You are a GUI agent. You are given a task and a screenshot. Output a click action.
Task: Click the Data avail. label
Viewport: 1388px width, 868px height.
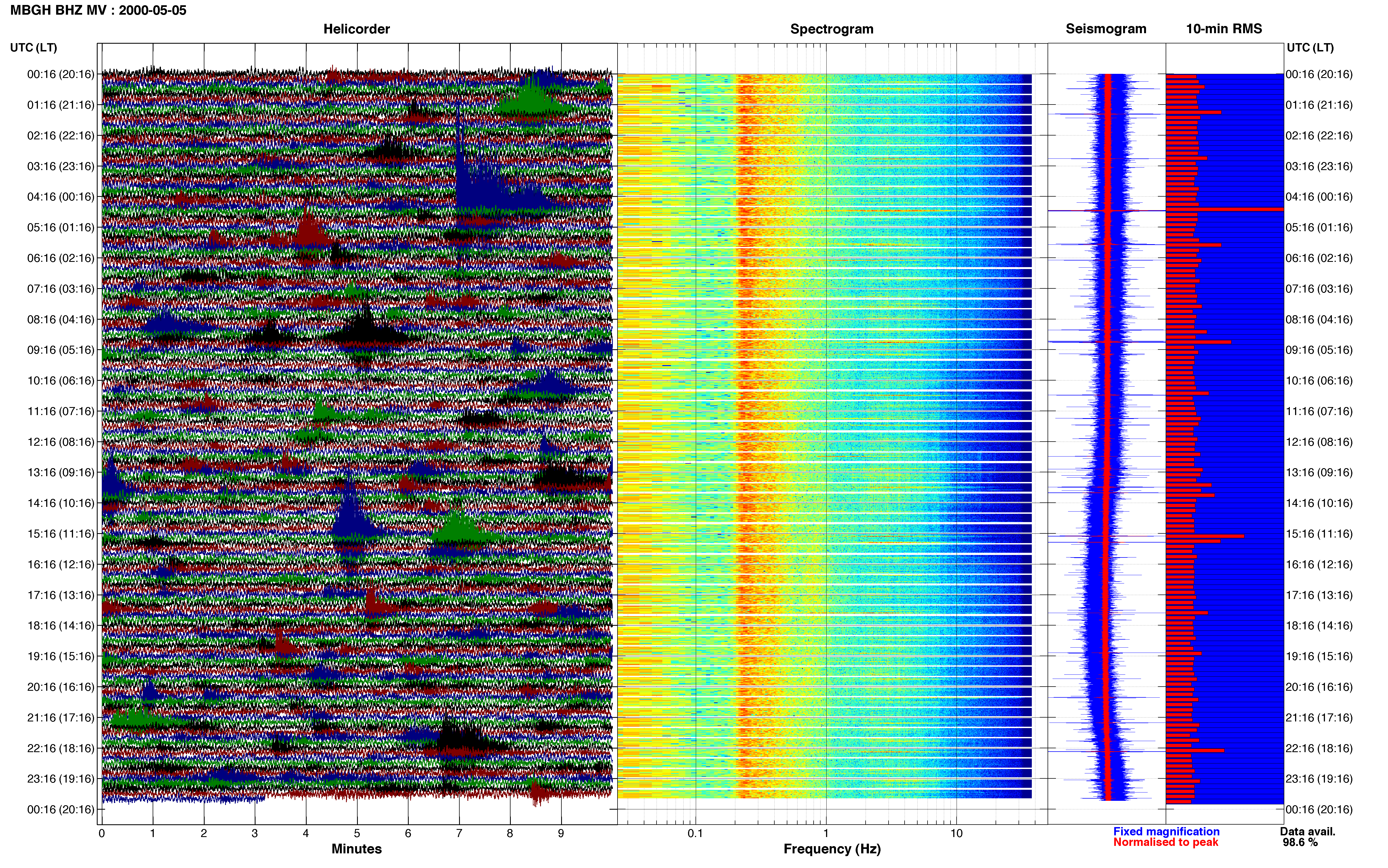1308,831
